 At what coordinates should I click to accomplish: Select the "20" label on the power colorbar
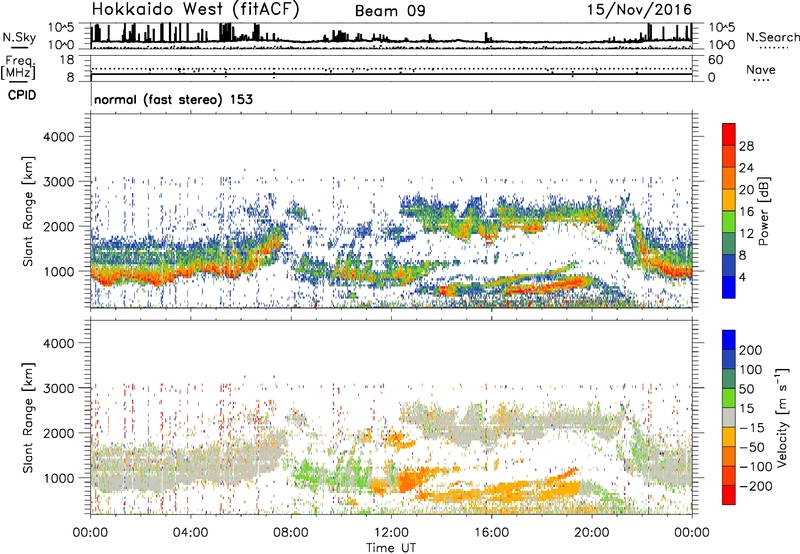coord(746,190)
